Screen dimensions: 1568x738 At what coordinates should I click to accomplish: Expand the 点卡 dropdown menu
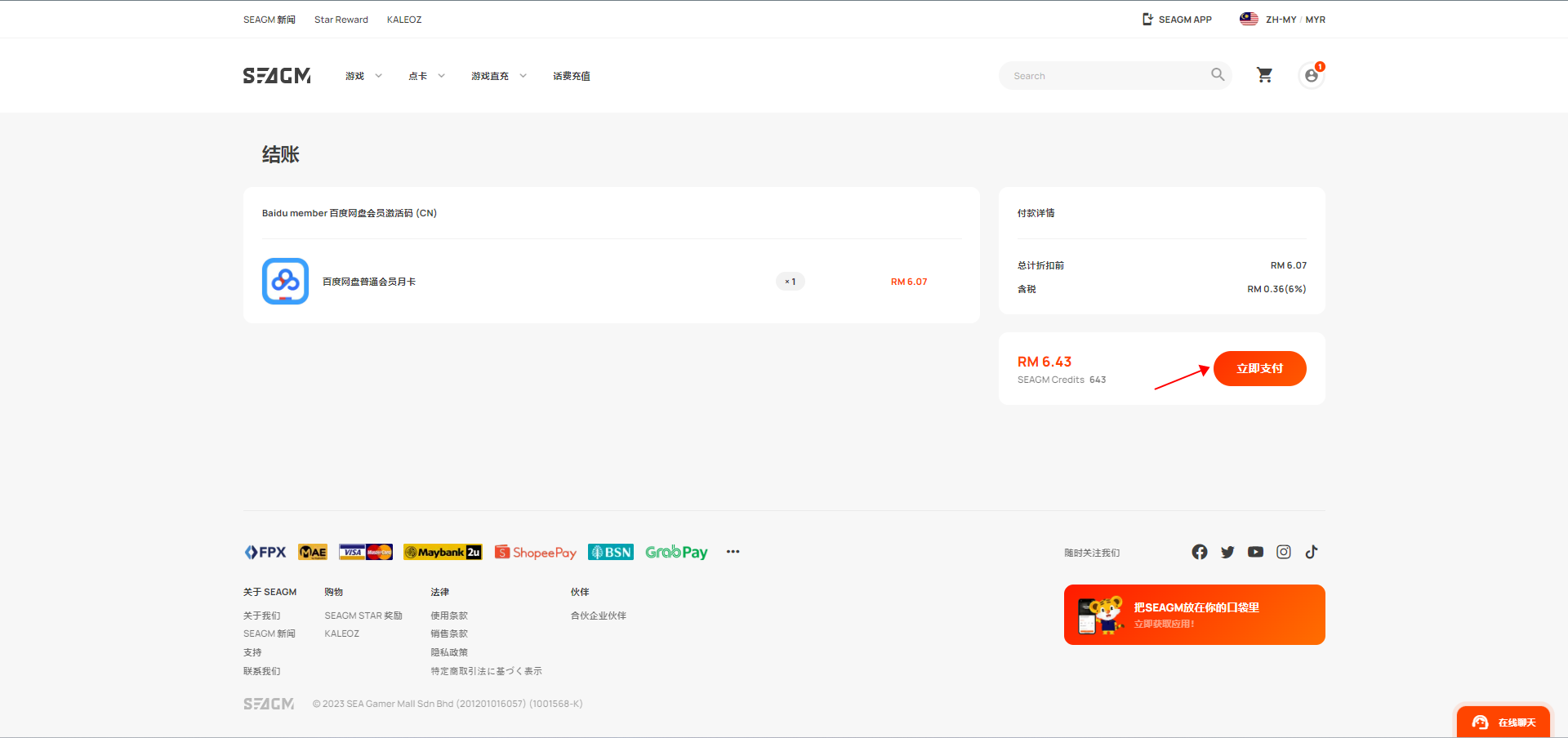click(x=426, y=76)
